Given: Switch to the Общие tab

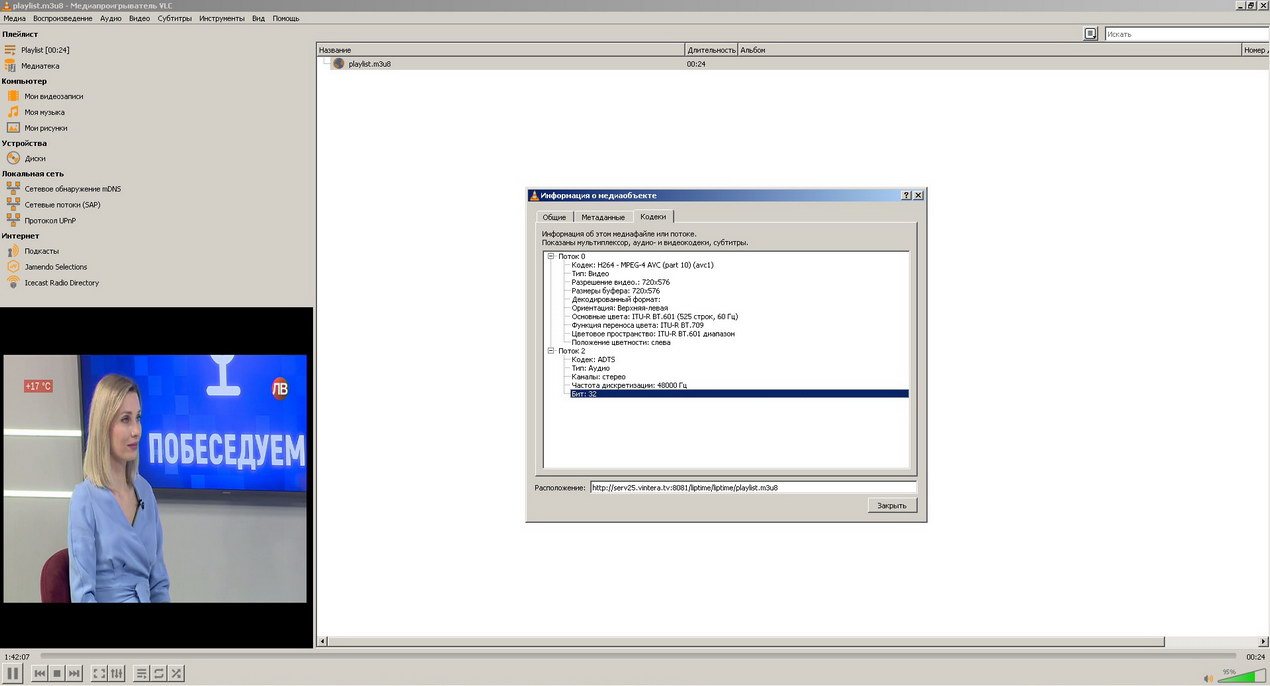Looking at the screenshot, I should pyautogui.click(x=554, y=217).
